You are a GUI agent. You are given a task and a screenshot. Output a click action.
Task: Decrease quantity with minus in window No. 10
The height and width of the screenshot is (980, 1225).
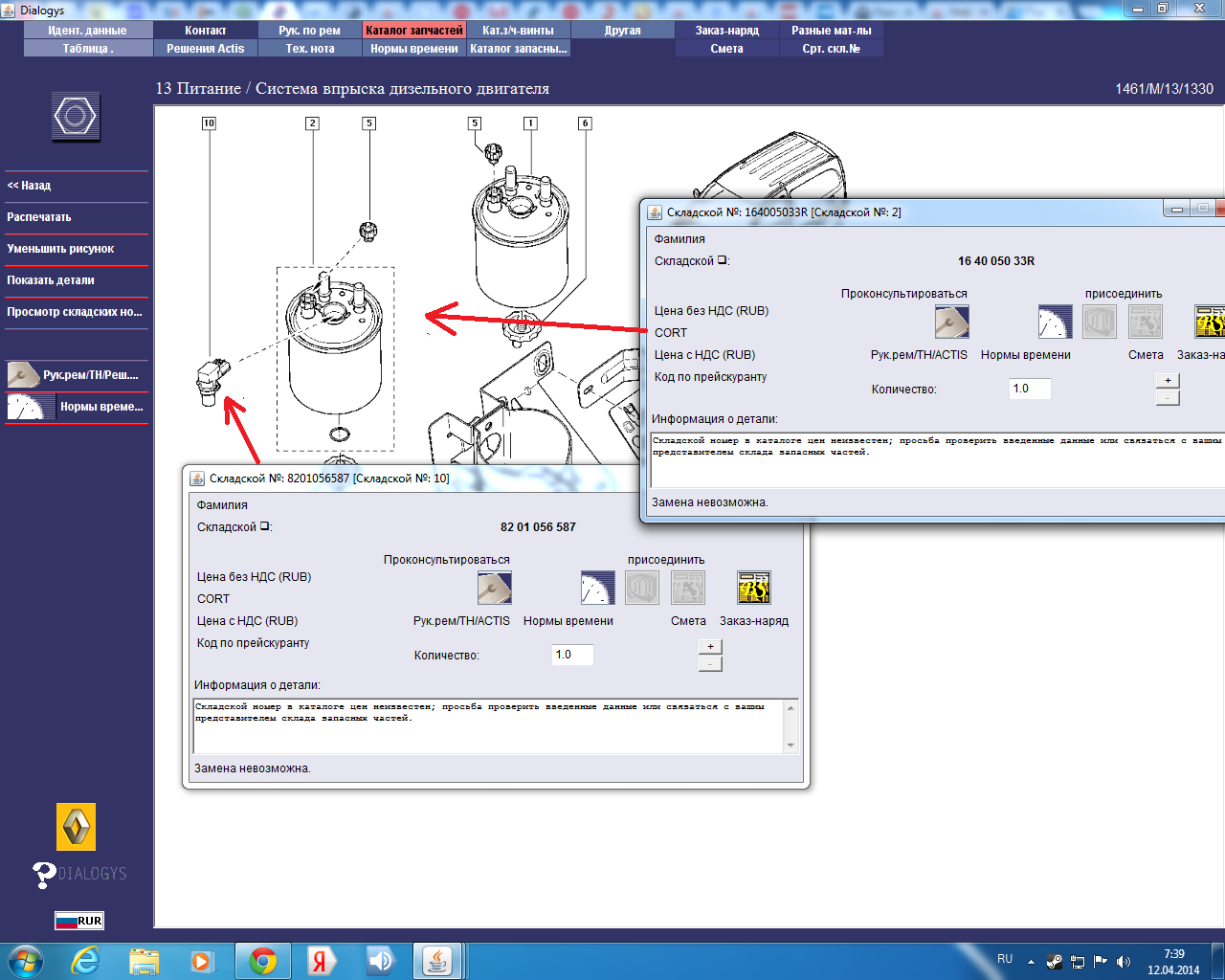[710, 664]
